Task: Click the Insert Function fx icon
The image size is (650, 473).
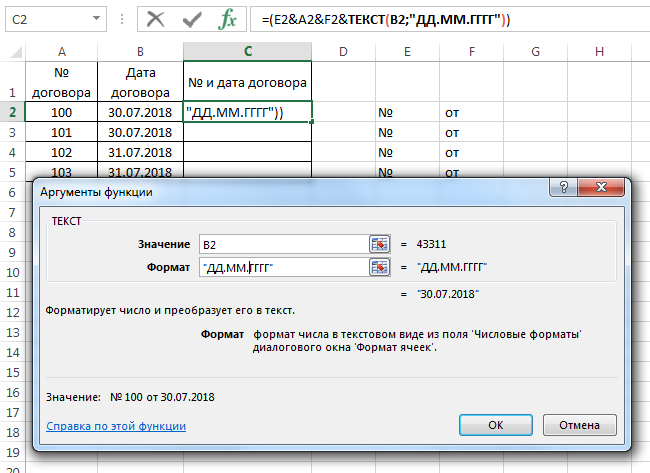Action: (228, 18)
